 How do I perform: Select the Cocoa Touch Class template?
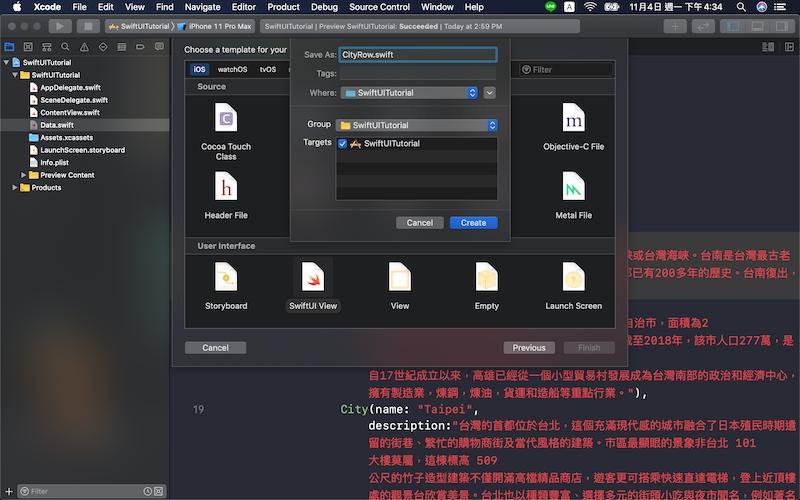point(226,131)
